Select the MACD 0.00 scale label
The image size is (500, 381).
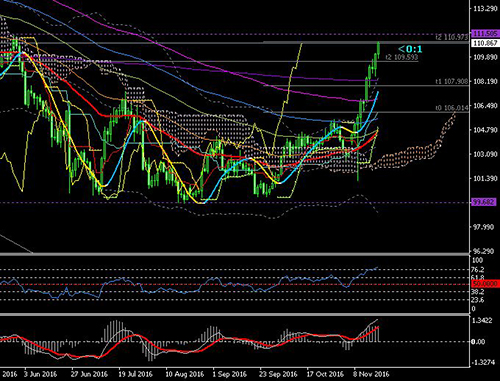click(x=478, y=342)
